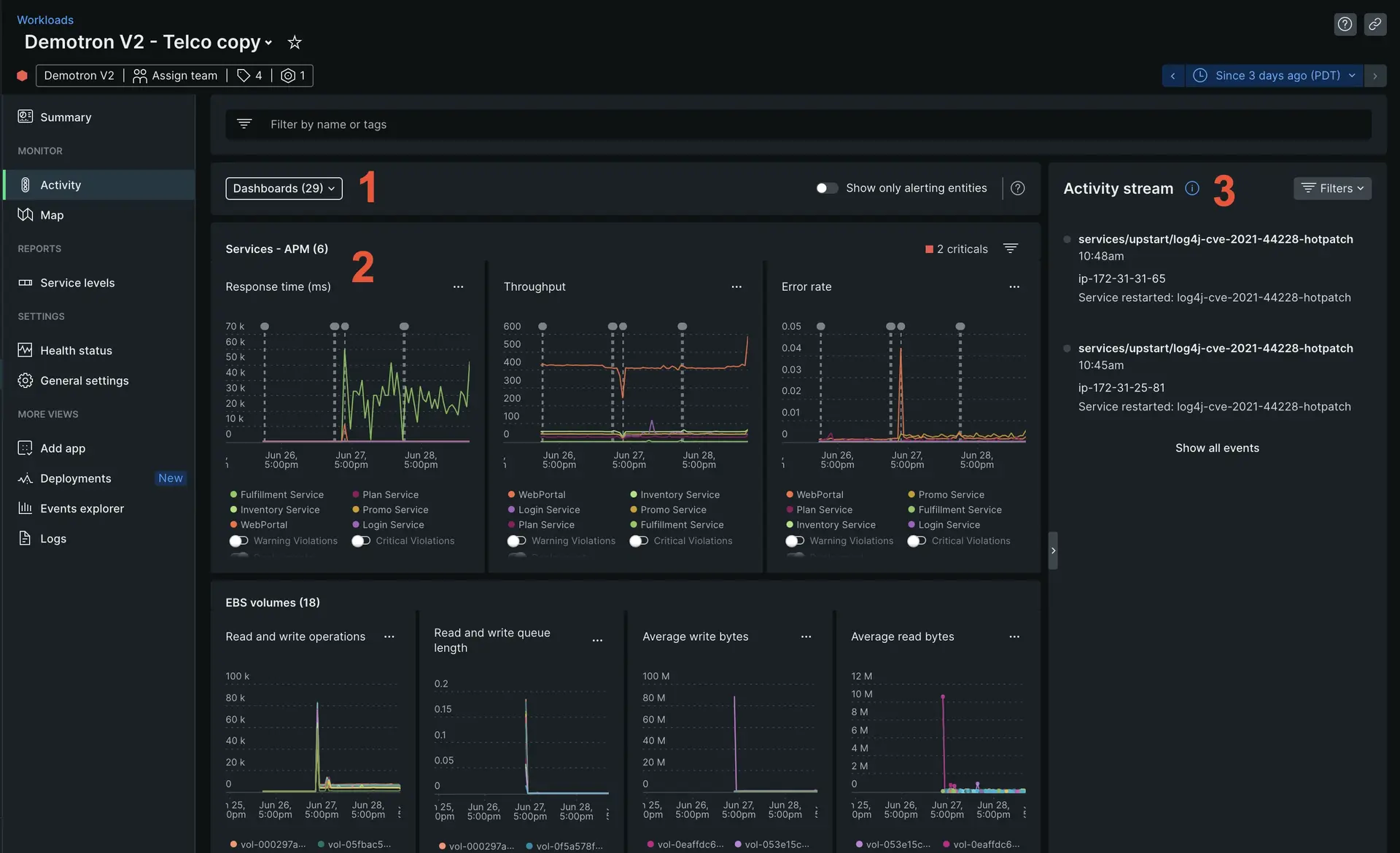Open Error rate chart options menu
Image resolution: width=1400 pixels, height=853 pixels.
tap(1014, 287)
